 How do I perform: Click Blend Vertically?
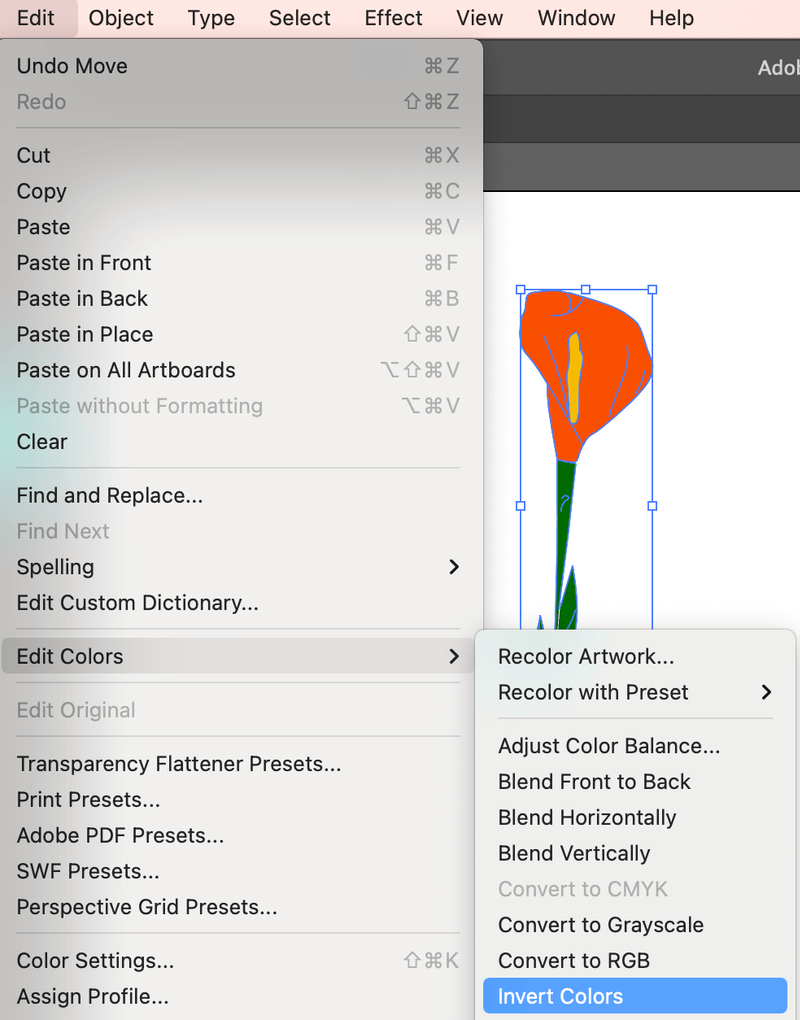(x=574, y=853)
